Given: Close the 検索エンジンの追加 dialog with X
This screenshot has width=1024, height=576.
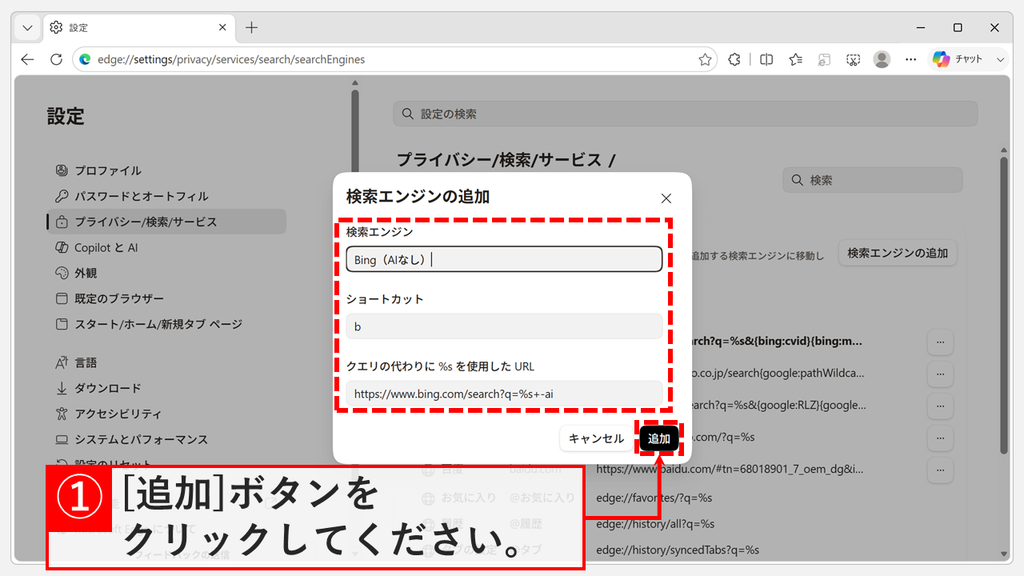Looking at the screenshot, I should [665, 198].
